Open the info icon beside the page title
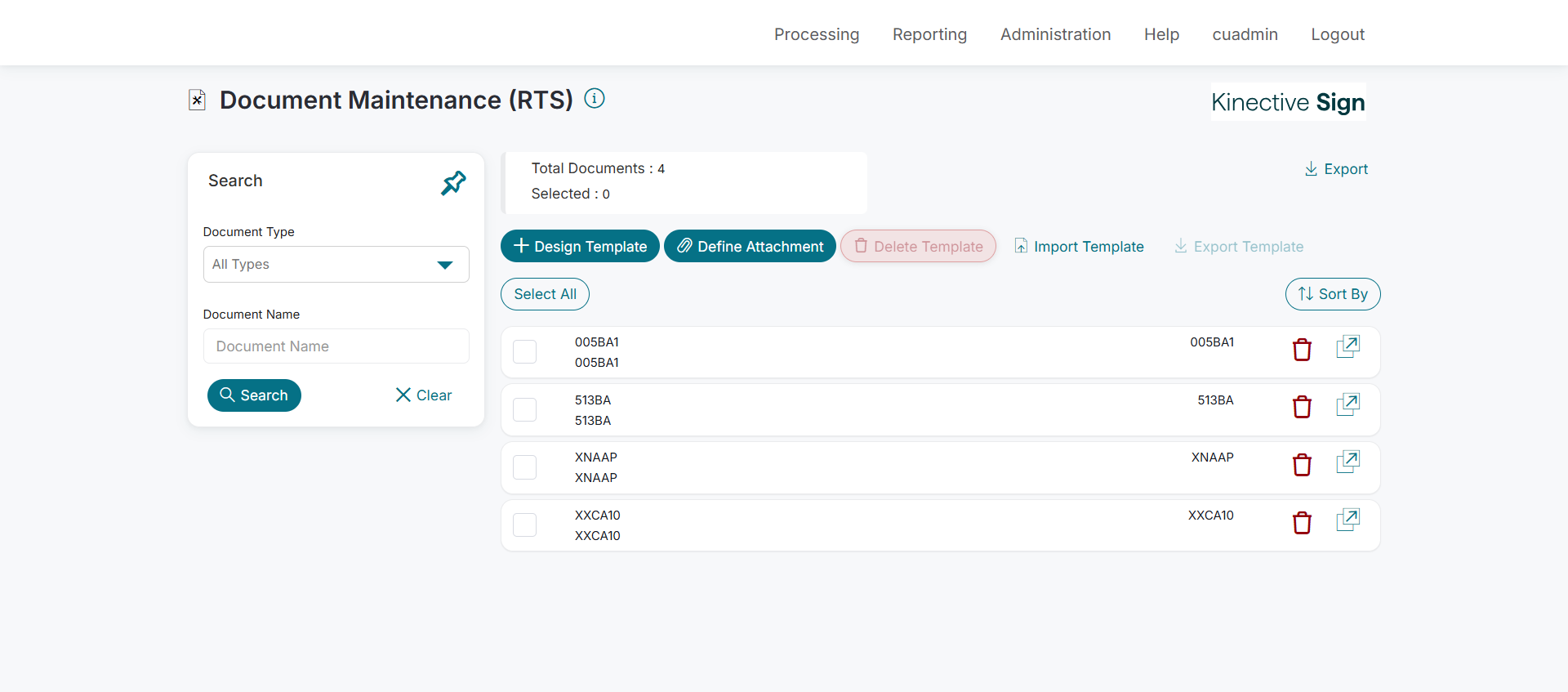The image size is (1568, 692). click(595, 99)
